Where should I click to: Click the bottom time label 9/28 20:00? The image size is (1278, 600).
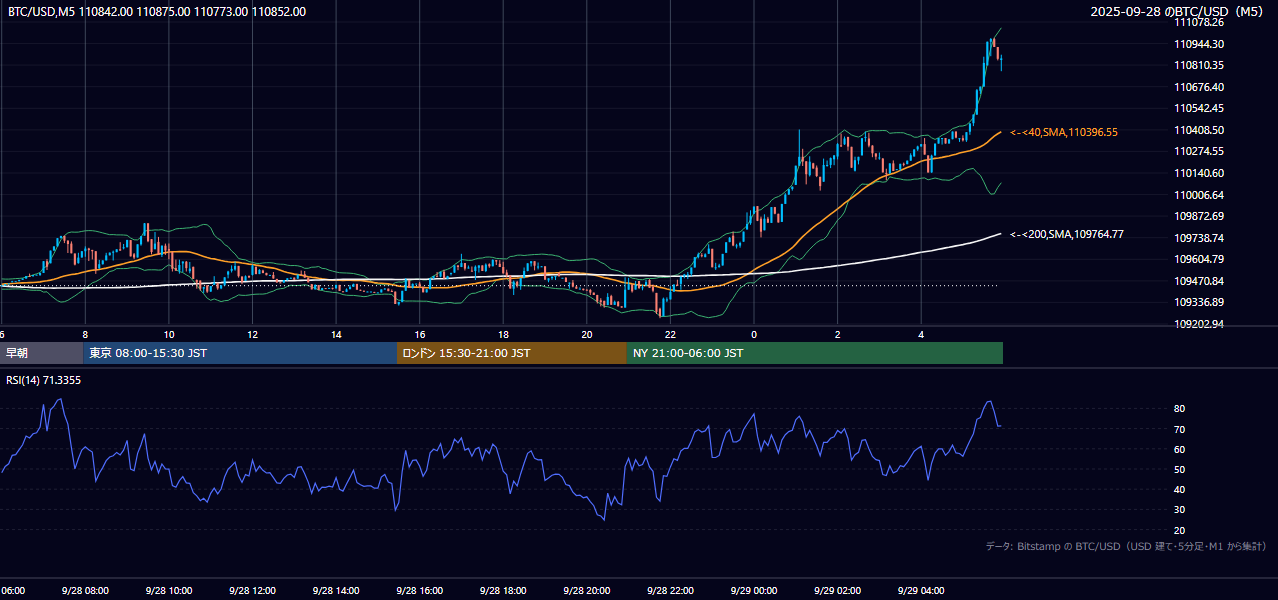(x=586, y=591)
